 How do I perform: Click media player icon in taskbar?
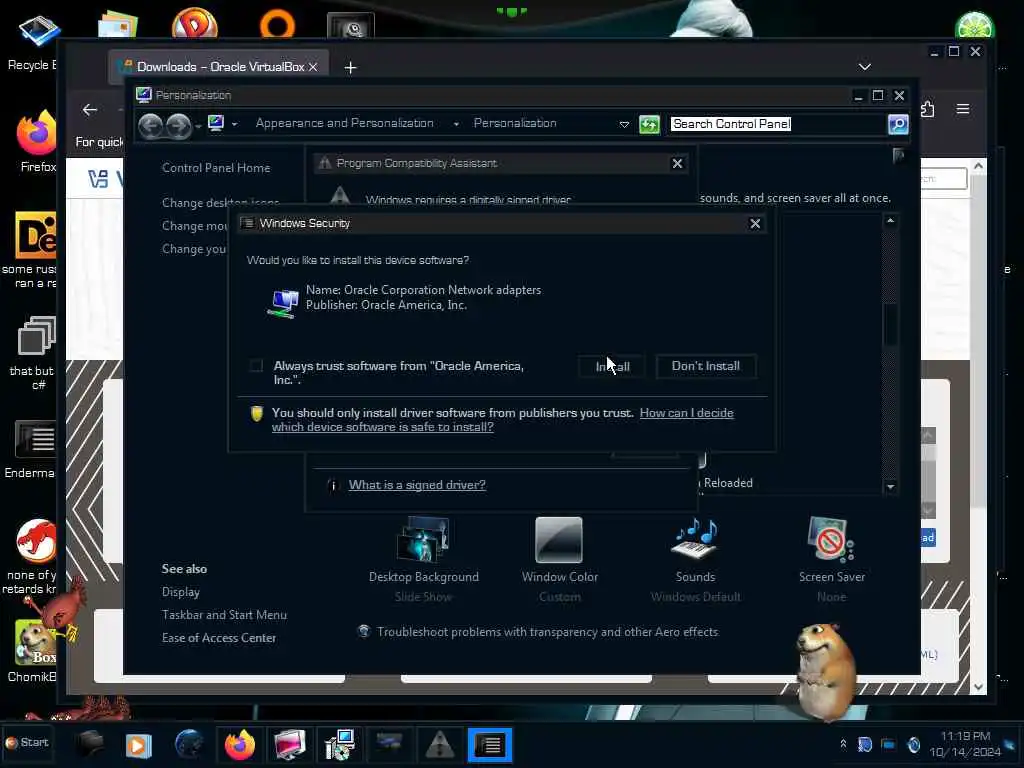coord(138,745)
